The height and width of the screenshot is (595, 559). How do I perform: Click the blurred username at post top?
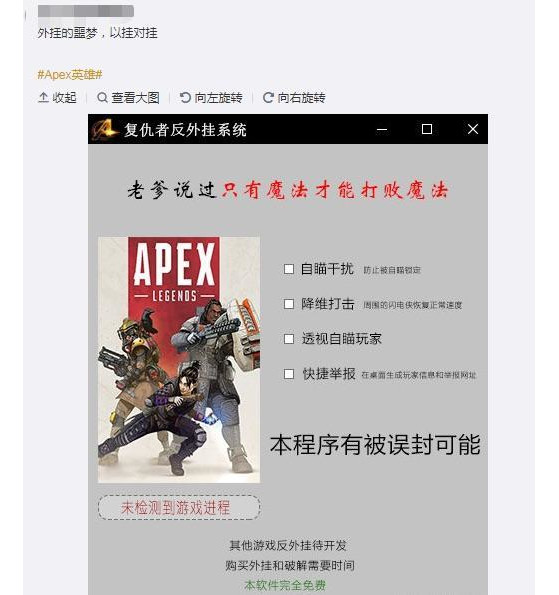[x=86, y=11]
